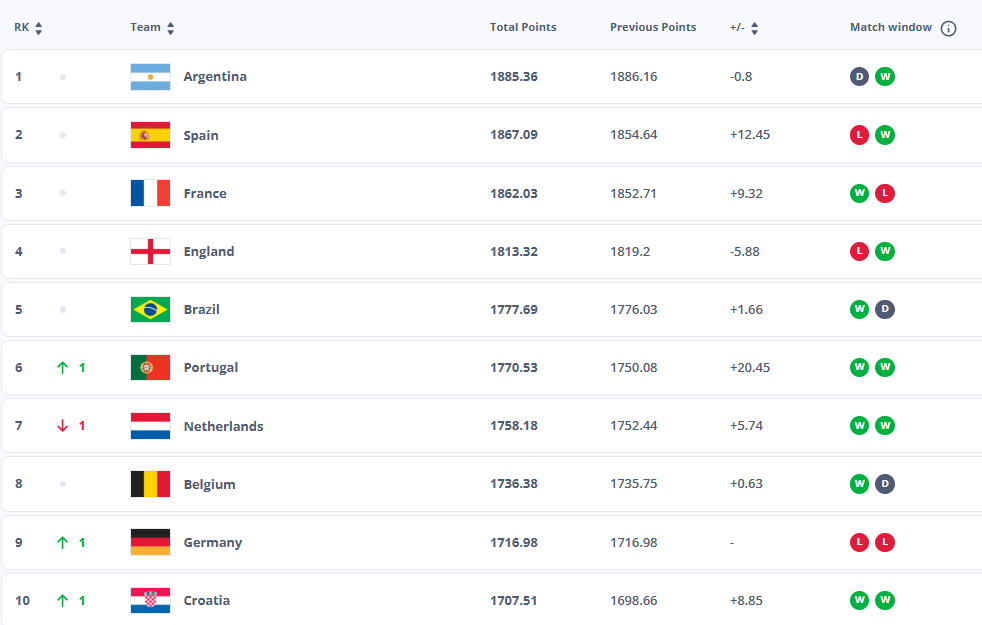
Task: Click the Previous Points column header
Action: [x=653, y=27]
